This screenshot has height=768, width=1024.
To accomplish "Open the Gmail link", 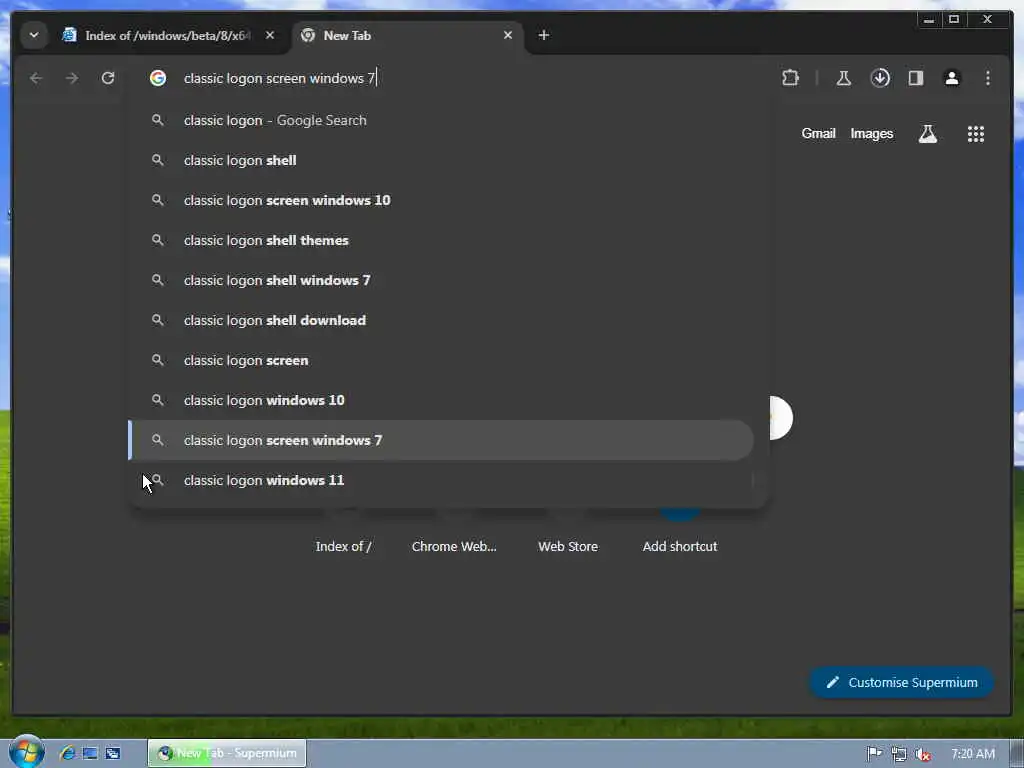I will [x=818, y=133].
